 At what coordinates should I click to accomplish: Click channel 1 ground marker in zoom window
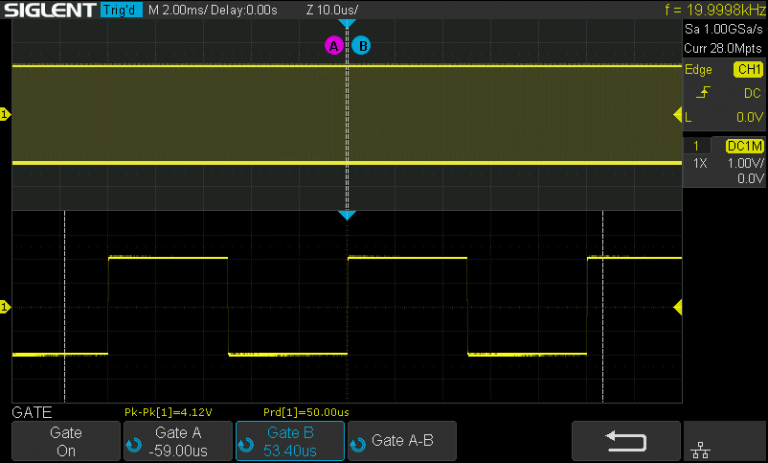[x=5, y=307]
